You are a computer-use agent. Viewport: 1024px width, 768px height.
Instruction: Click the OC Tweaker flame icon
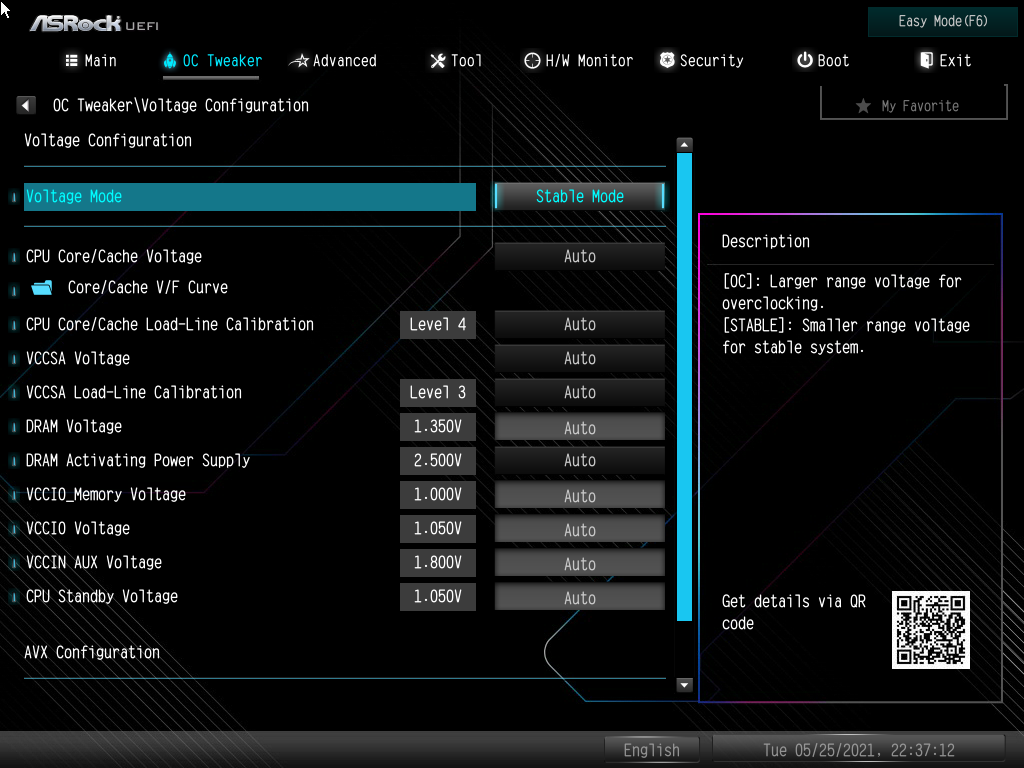(168, 60)
